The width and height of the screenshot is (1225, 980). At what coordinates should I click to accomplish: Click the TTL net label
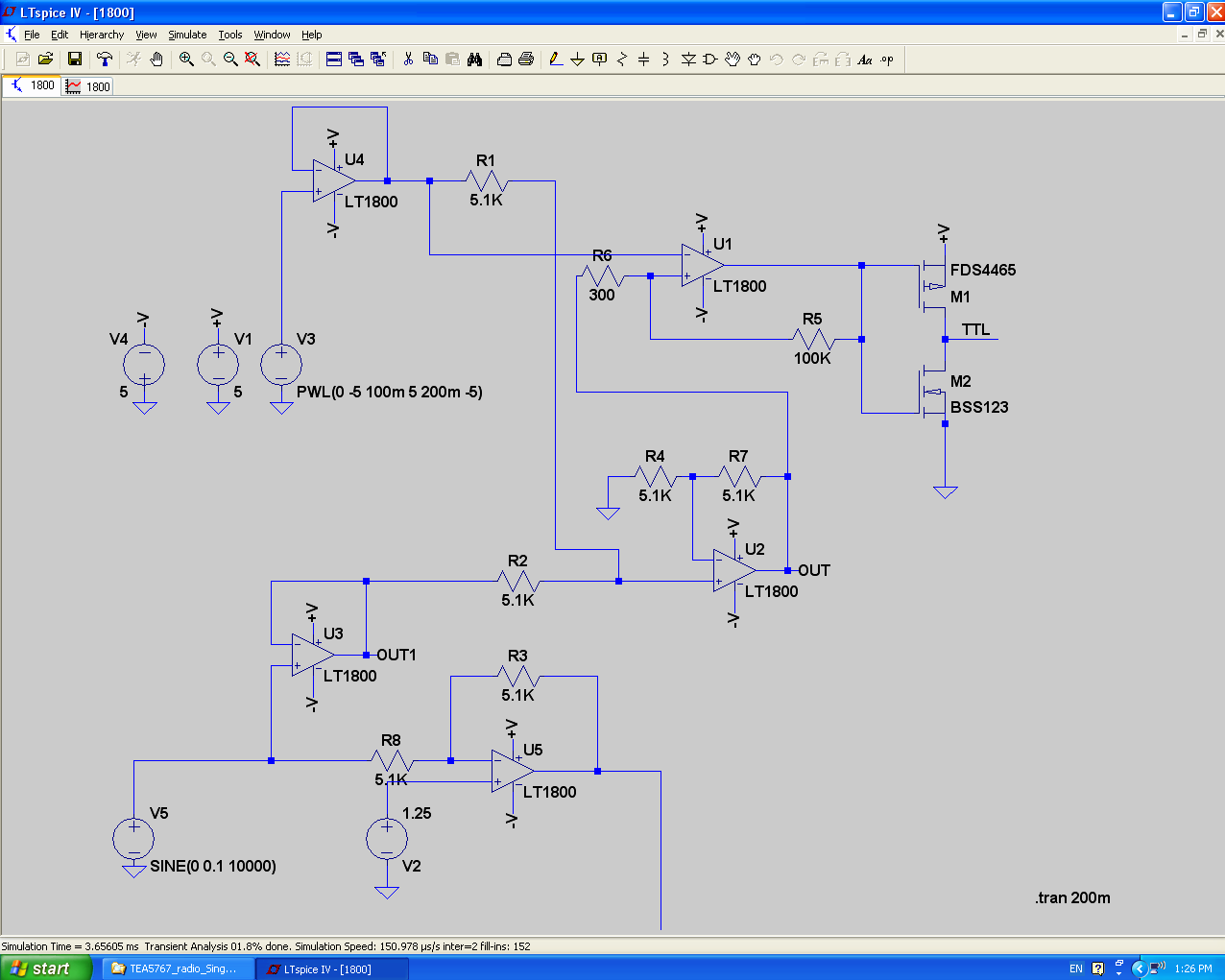(975, 329)
